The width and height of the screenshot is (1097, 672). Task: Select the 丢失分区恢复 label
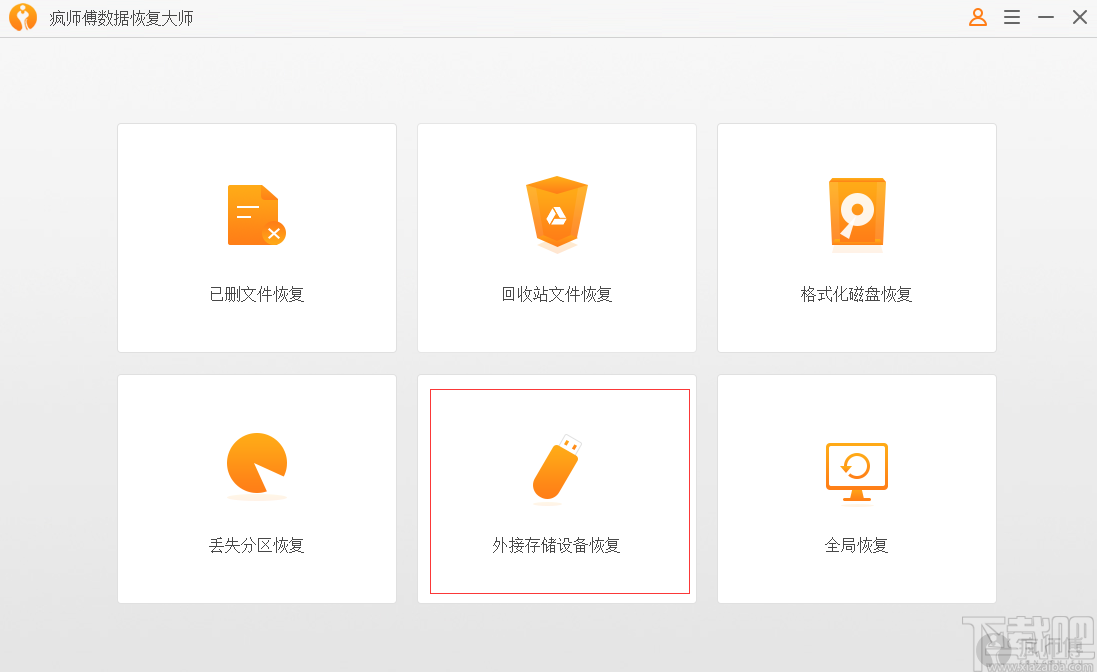click(257, 545)
